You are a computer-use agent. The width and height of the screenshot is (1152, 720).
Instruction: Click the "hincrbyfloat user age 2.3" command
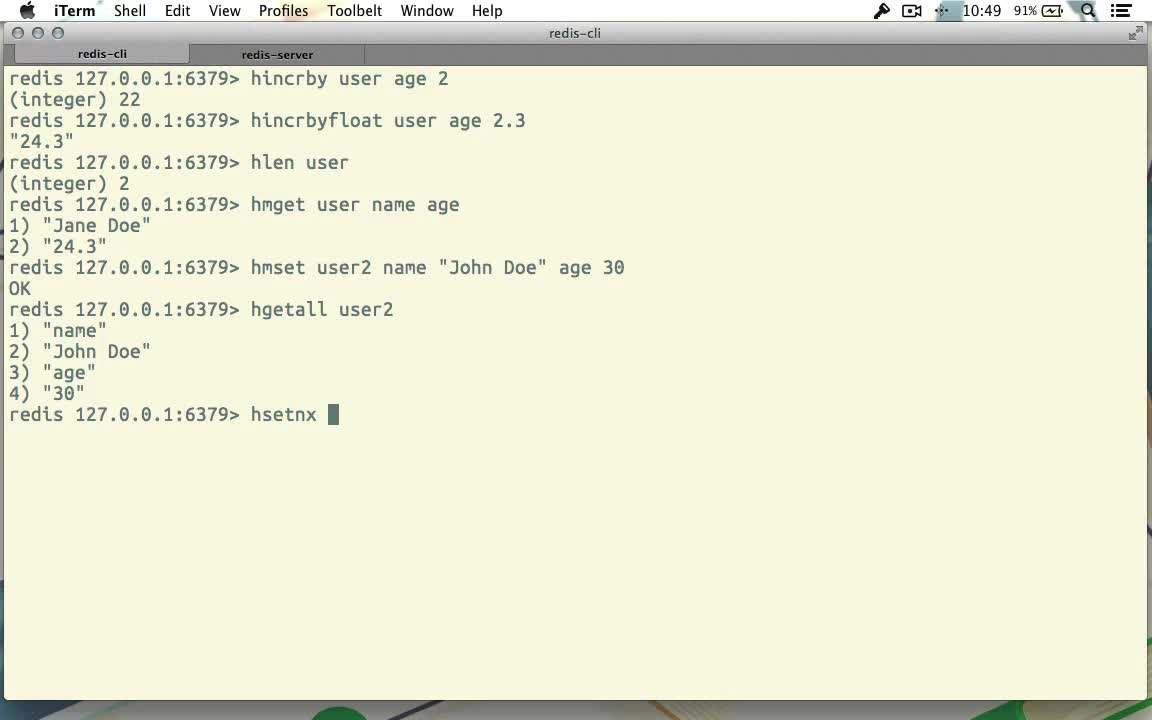point(388,120)
